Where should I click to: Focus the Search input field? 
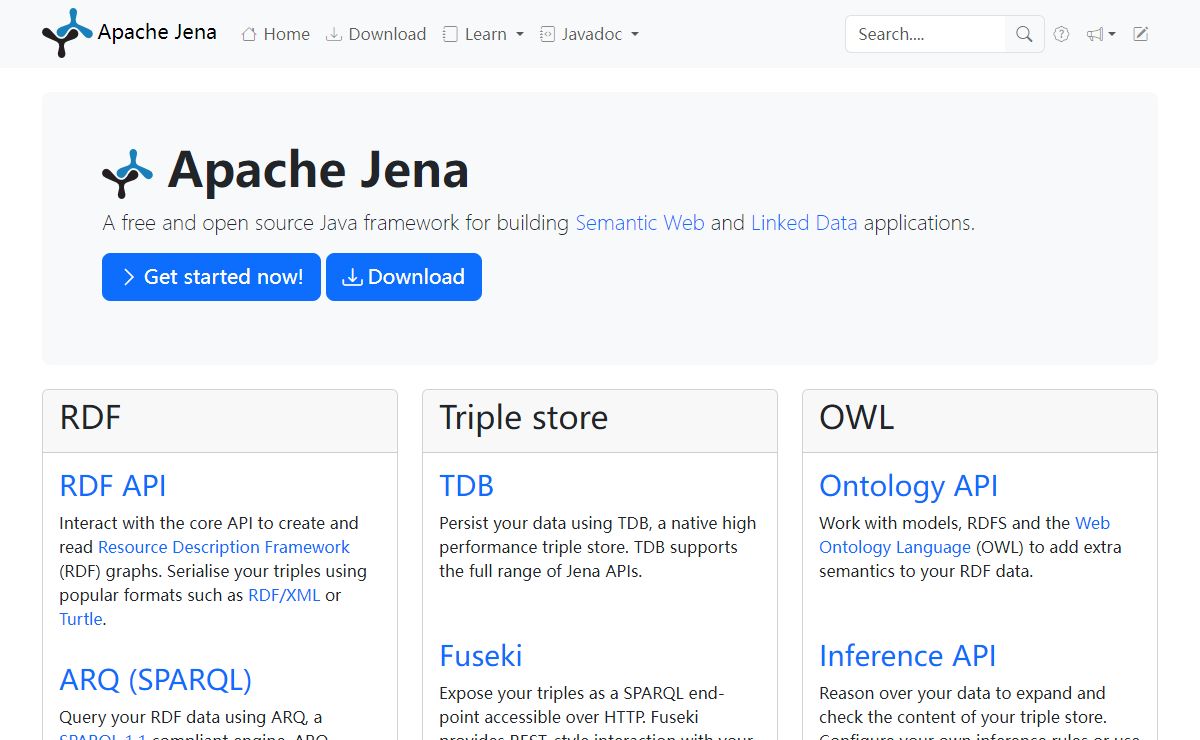[x=925, y=34]
